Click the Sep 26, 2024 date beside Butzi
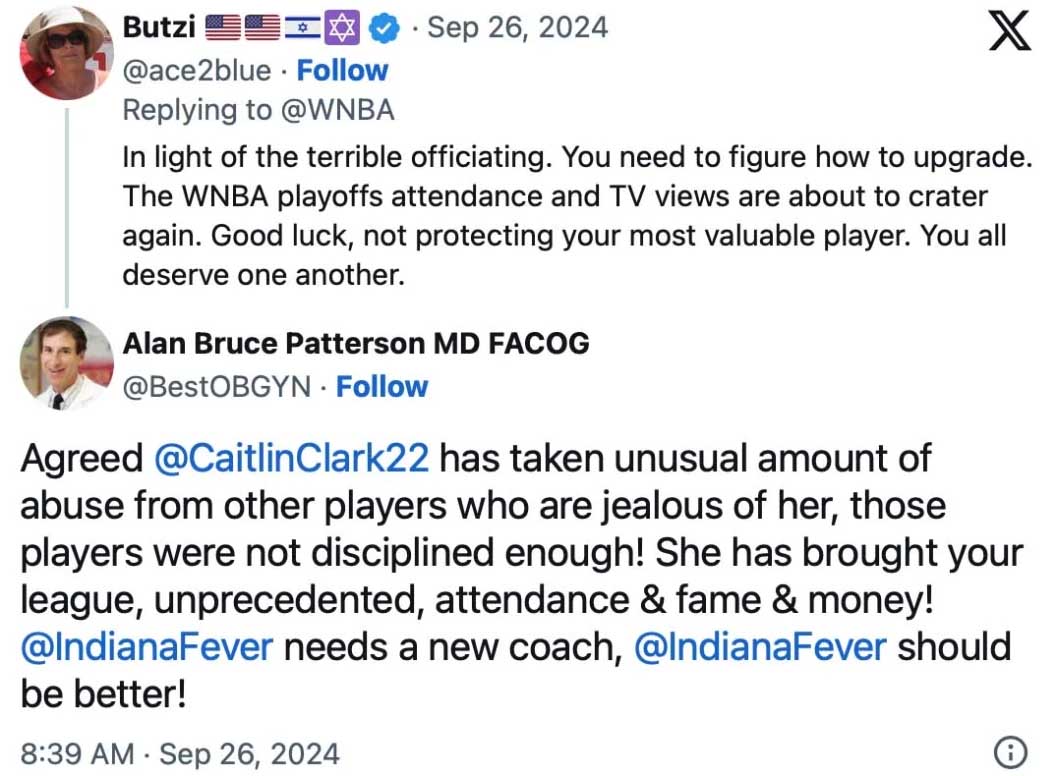This screenshot has height=776, width=1054. point(518,28)
